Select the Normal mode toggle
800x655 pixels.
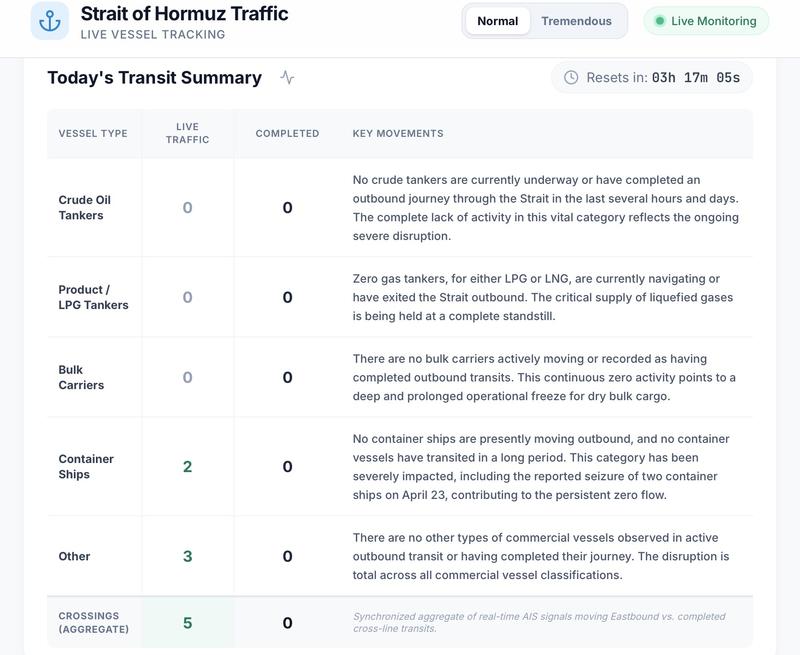pyautogui.click(x=497, y=21)
